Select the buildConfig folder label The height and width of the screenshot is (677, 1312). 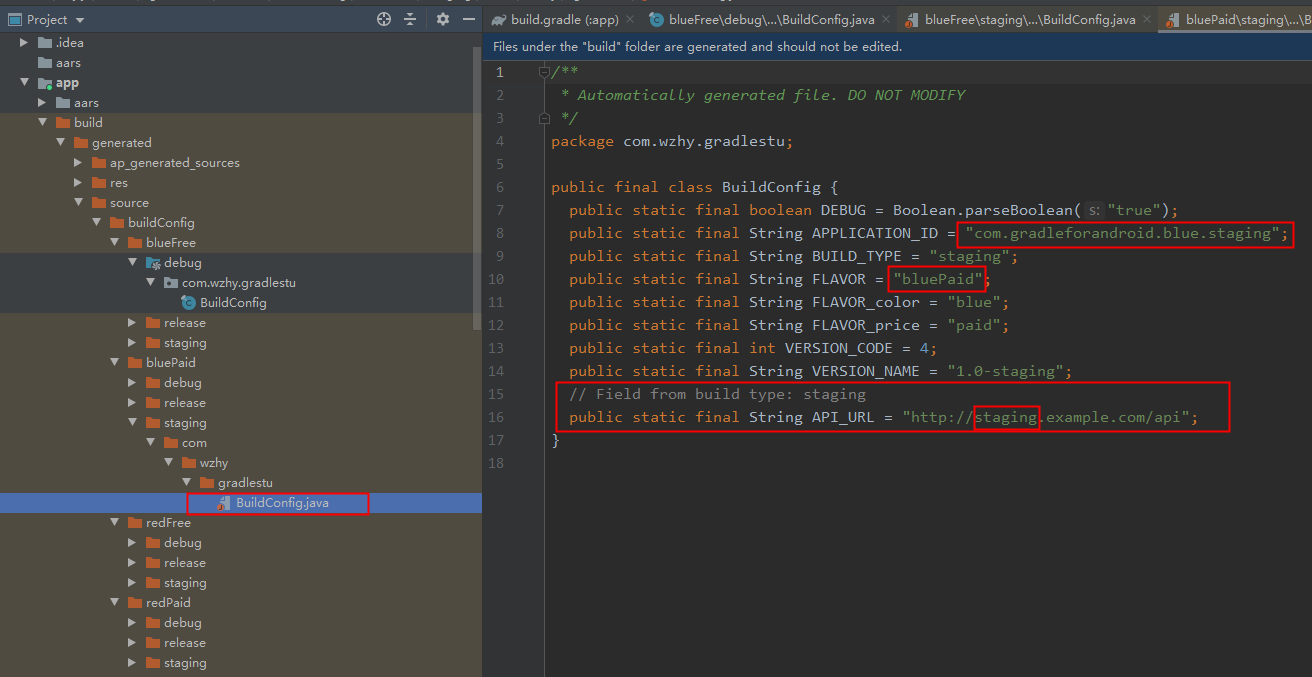point(161,222)
